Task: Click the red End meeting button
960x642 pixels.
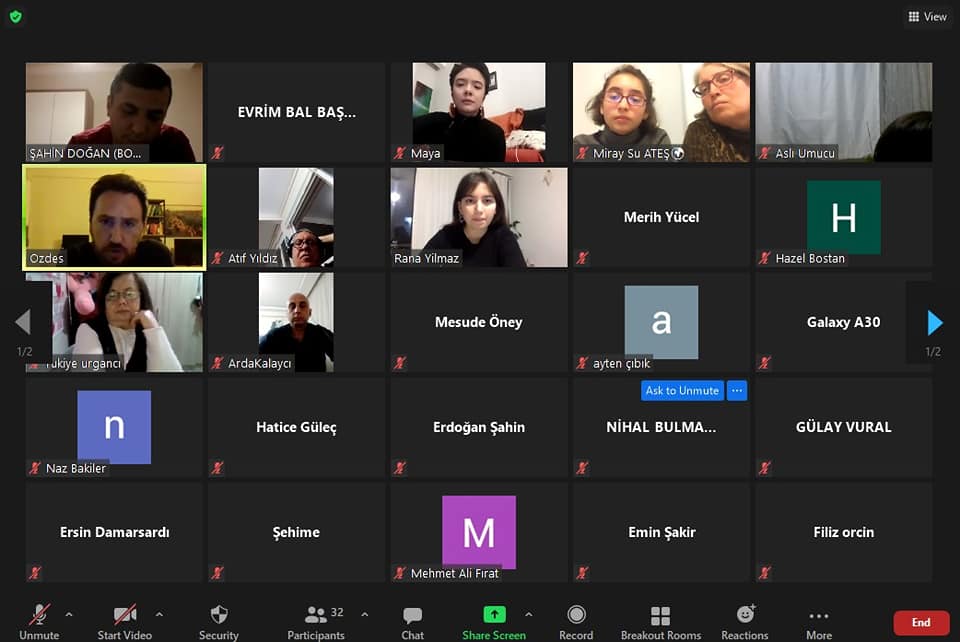Action: [921, 622]
